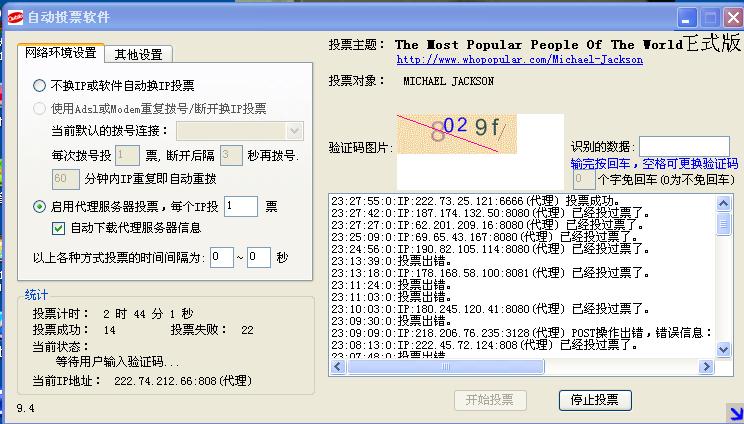Click the 投票失败 count value 22
The image size is (744, 424).
(247, 330)
